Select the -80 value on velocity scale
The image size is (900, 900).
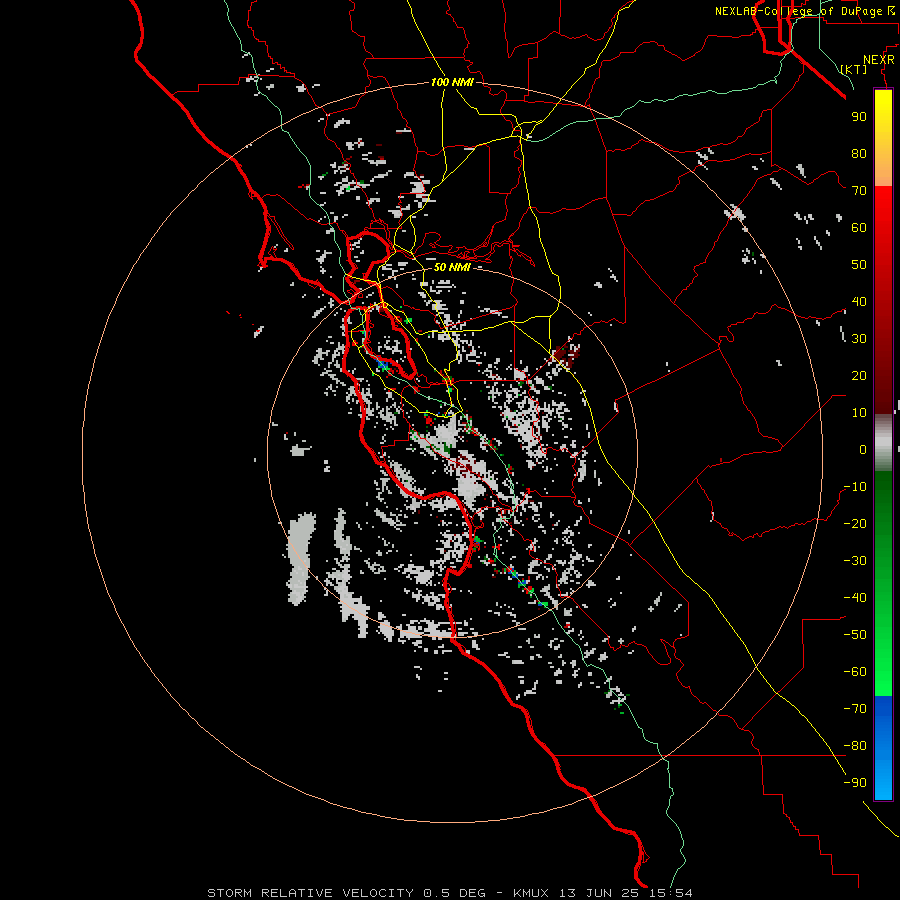point(855,746)
